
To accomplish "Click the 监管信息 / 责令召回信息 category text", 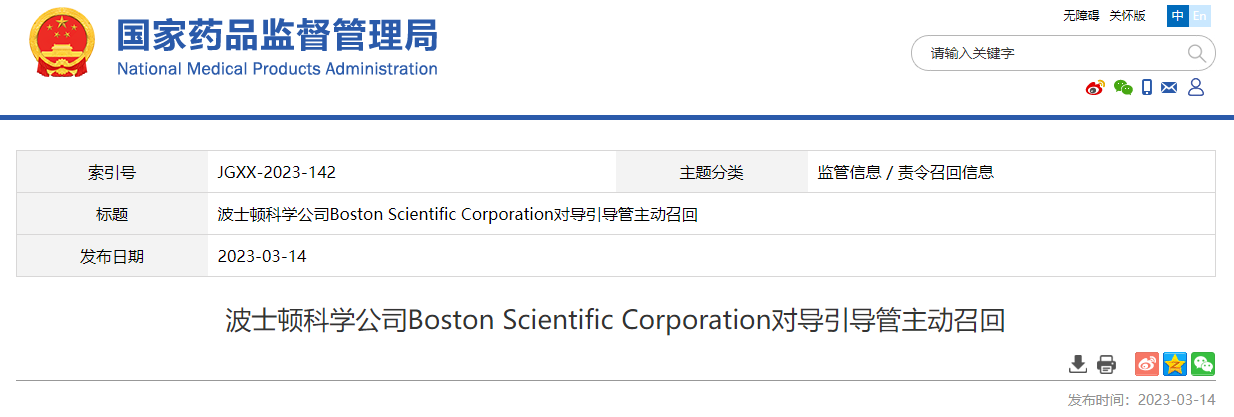I will [906, 172].
